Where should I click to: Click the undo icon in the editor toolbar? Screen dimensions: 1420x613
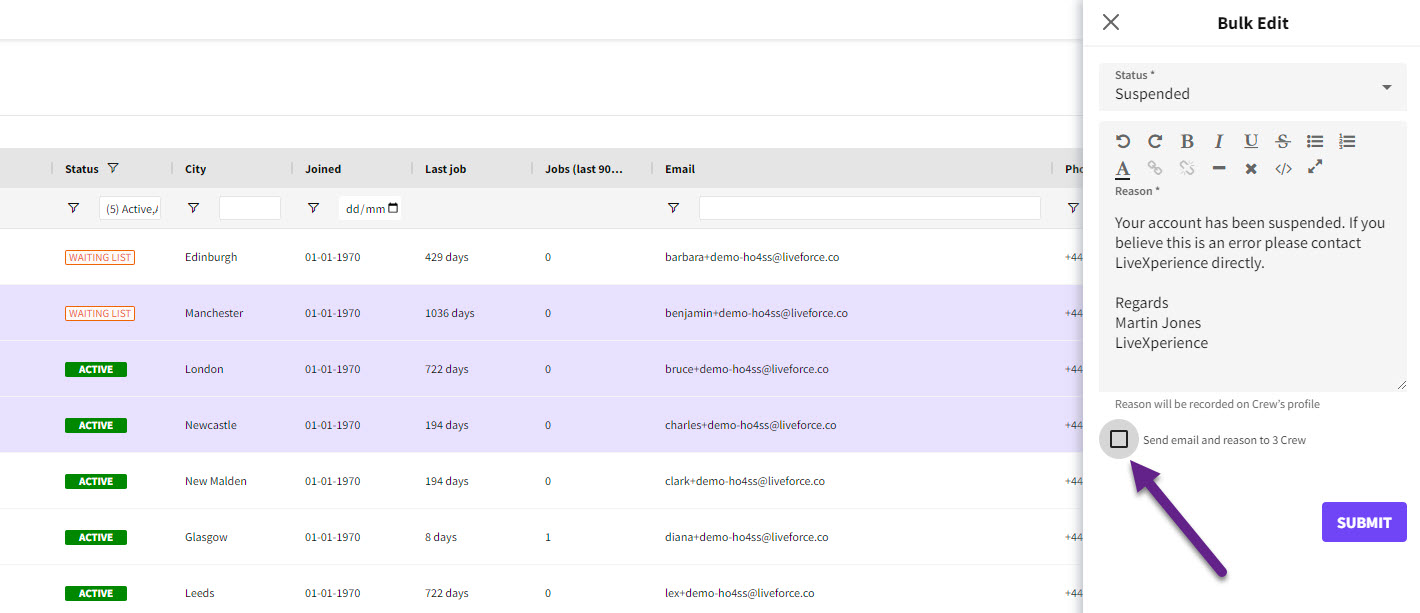(x=1123, y=142)
